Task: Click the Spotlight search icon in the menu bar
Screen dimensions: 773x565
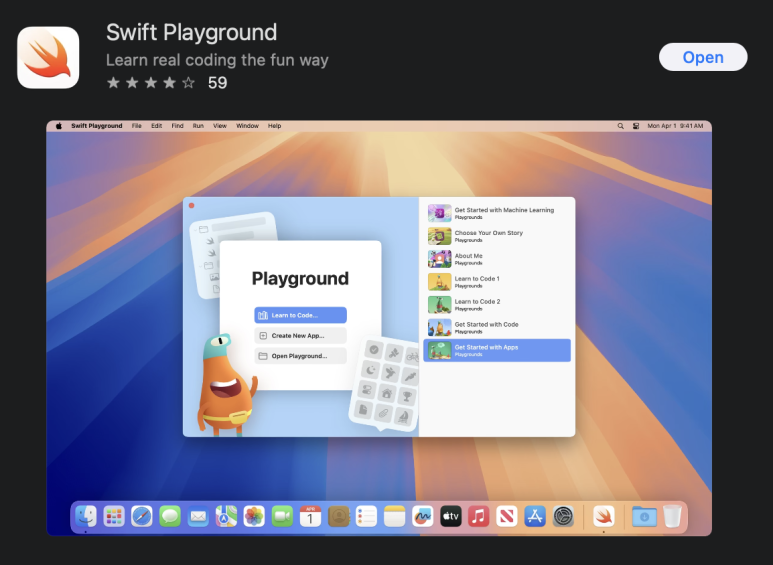Action: [621, 126]
